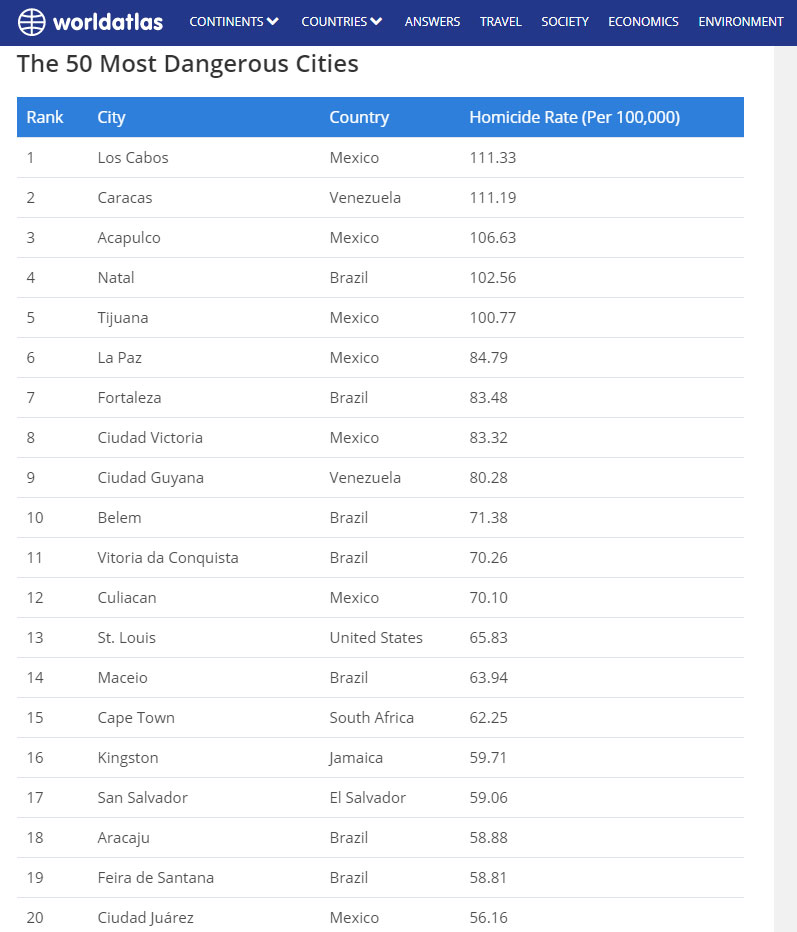Navigate to the Environment section

741,22
